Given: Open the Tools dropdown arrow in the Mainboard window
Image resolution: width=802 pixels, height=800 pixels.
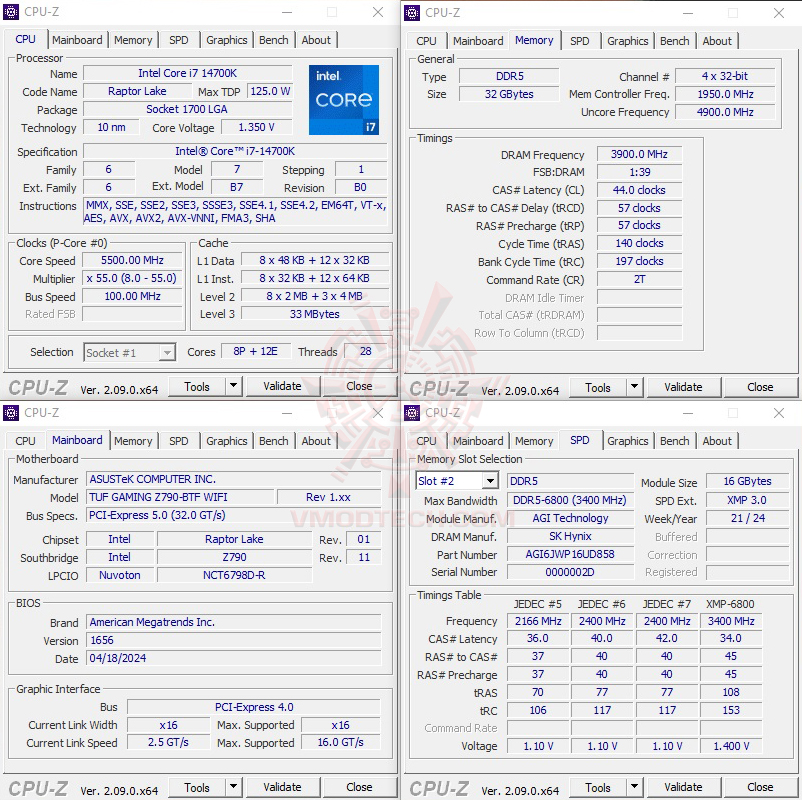Looking at the screenshot, I should tap(233, 787).
